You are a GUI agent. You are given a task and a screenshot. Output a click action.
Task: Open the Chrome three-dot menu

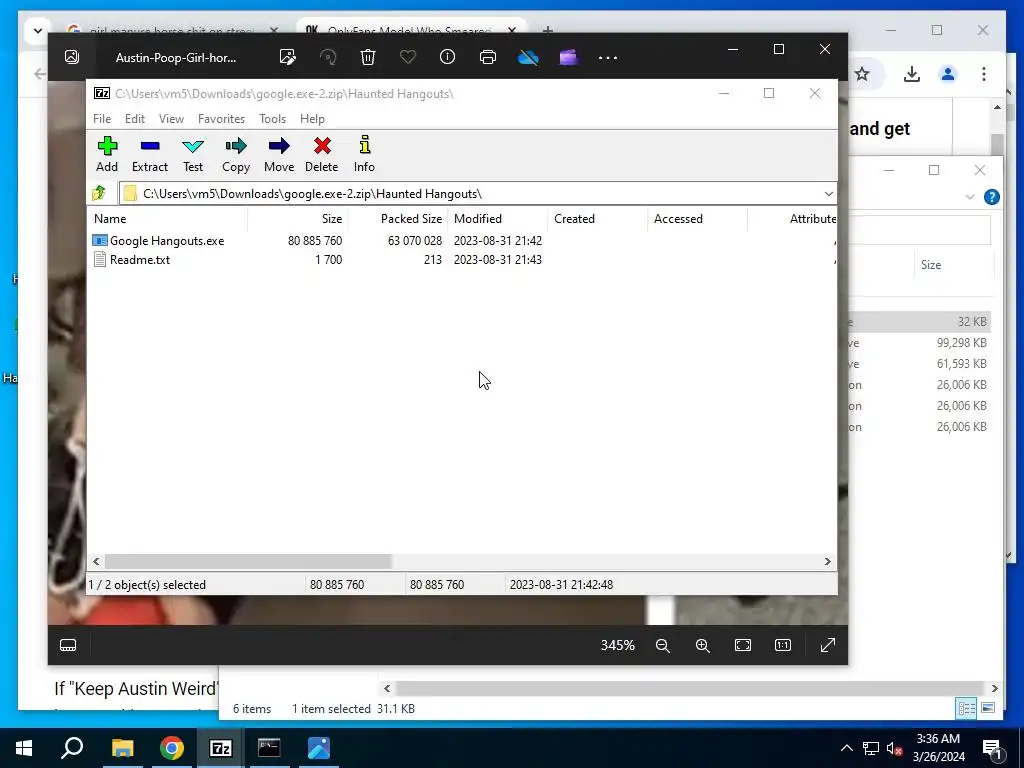click(984, 74)
